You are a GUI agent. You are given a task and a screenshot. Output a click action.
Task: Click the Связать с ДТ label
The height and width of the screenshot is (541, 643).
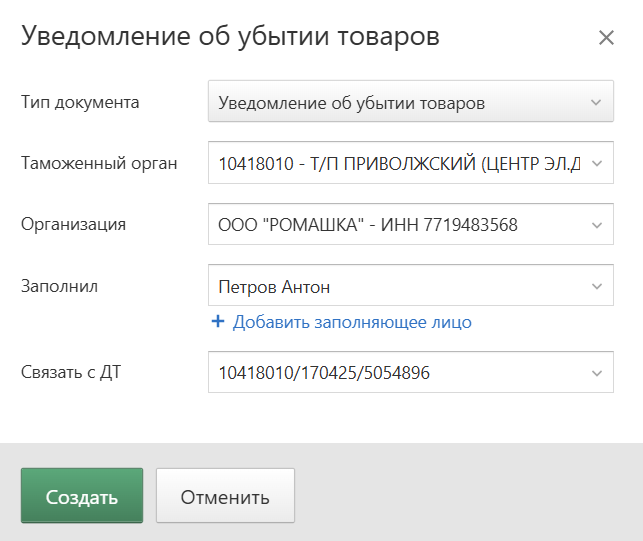pos(71,372)
